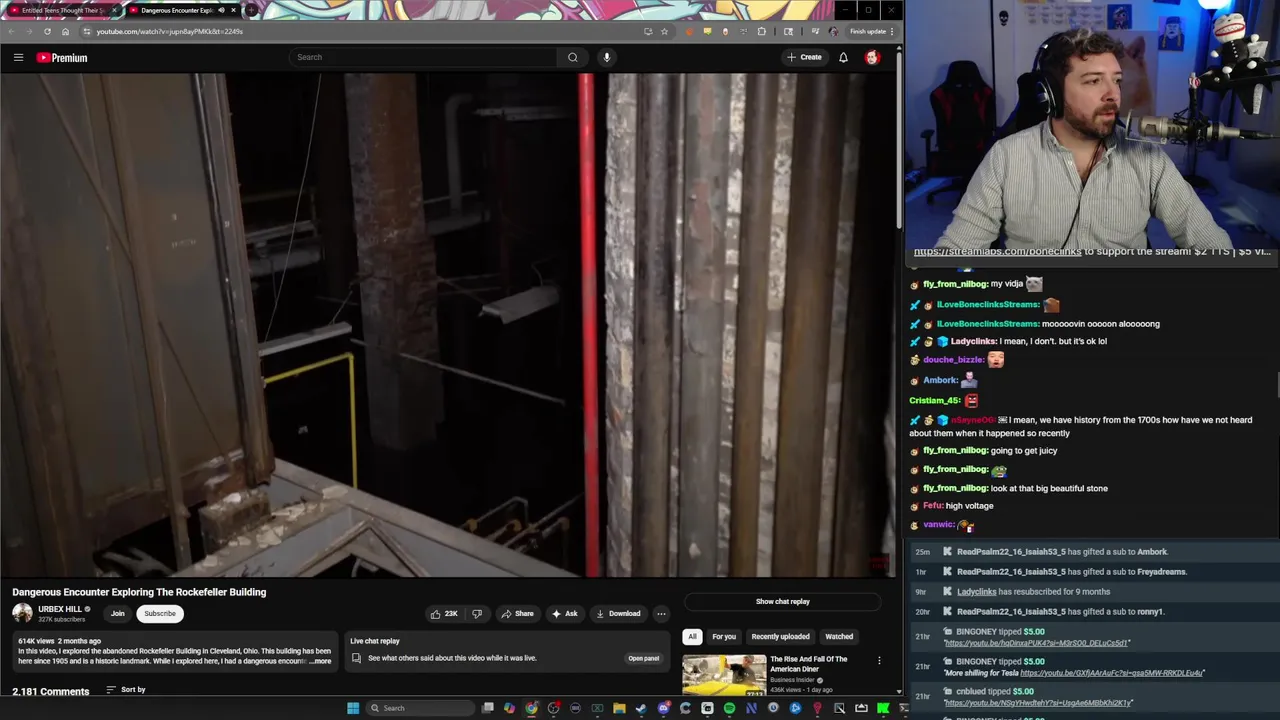Open the streamlabs.com/boneclinks link
The image size is (1280, 720).
tap(997, 252)
